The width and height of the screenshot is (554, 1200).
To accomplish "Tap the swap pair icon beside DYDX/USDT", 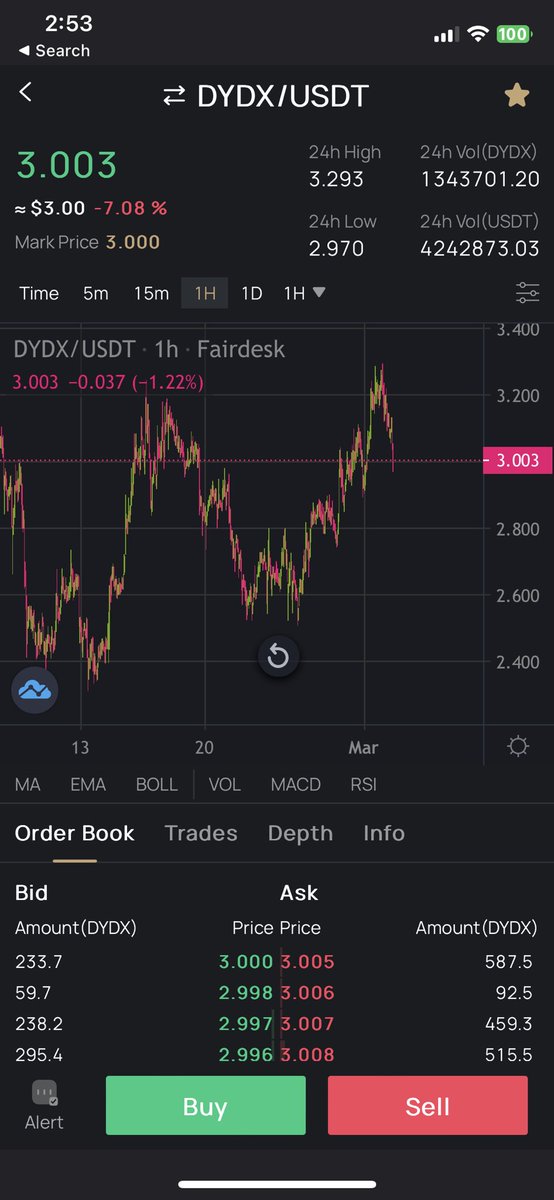I will (174, 96).
